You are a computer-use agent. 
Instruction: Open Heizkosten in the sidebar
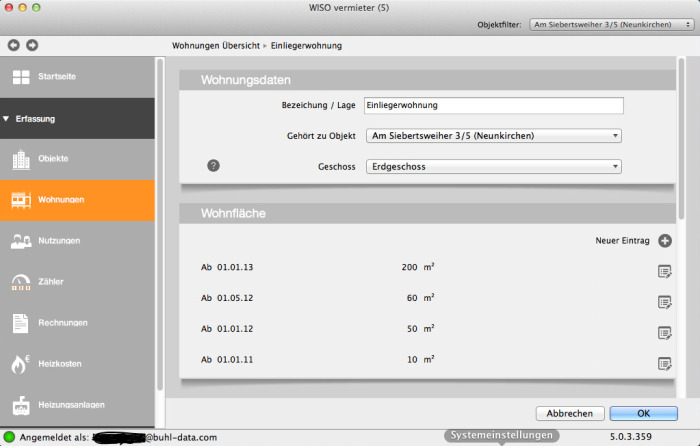[x=77, y=364]
